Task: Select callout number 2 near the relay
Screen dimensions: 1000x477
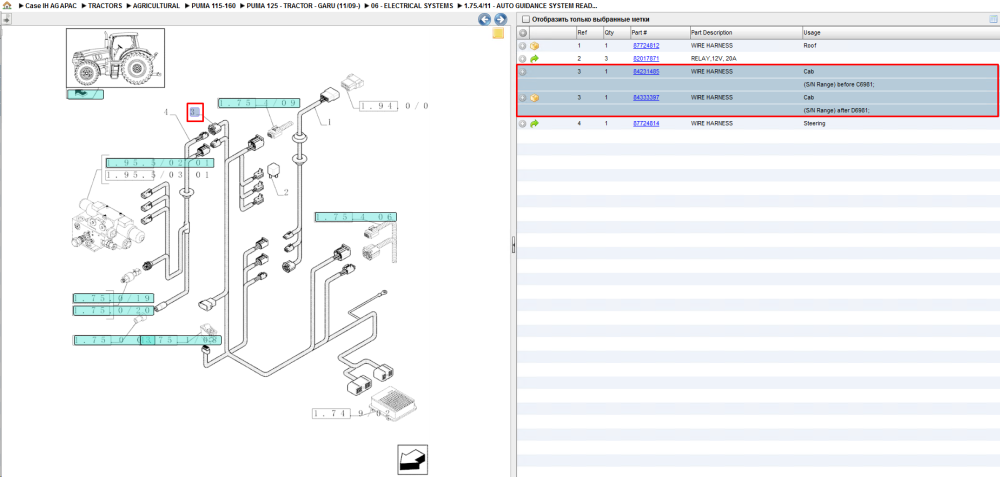Action: 286,192
